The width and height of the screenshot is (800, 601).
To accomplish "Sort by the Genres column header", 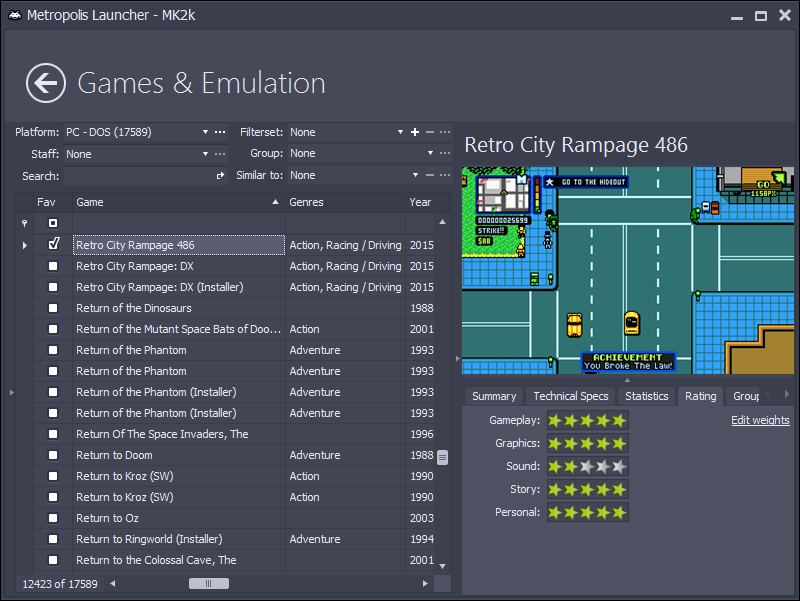I will [345, 203].
